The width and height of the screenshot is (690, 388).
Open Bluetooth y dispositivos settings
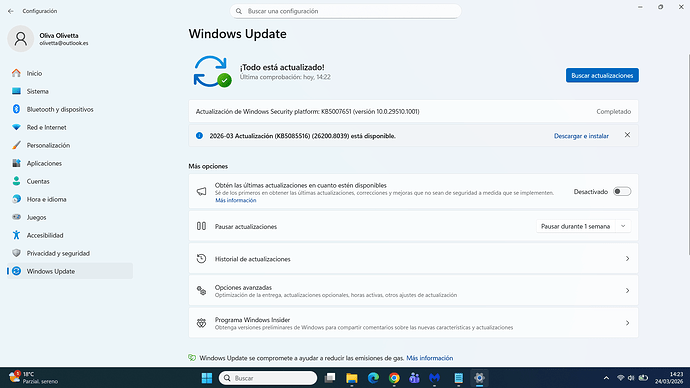[x=70, y=109]
